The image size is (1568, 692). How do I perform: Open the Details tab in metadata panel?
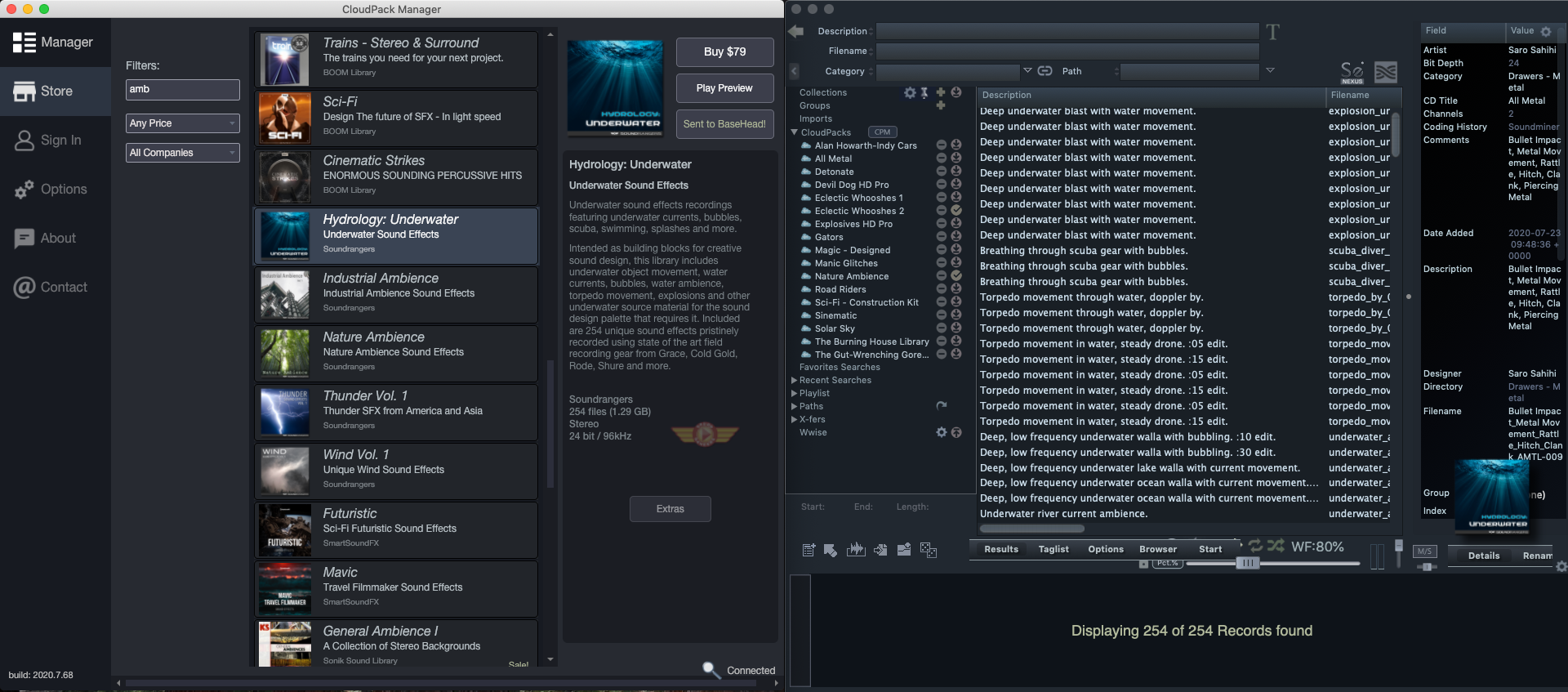[1484, 556]
